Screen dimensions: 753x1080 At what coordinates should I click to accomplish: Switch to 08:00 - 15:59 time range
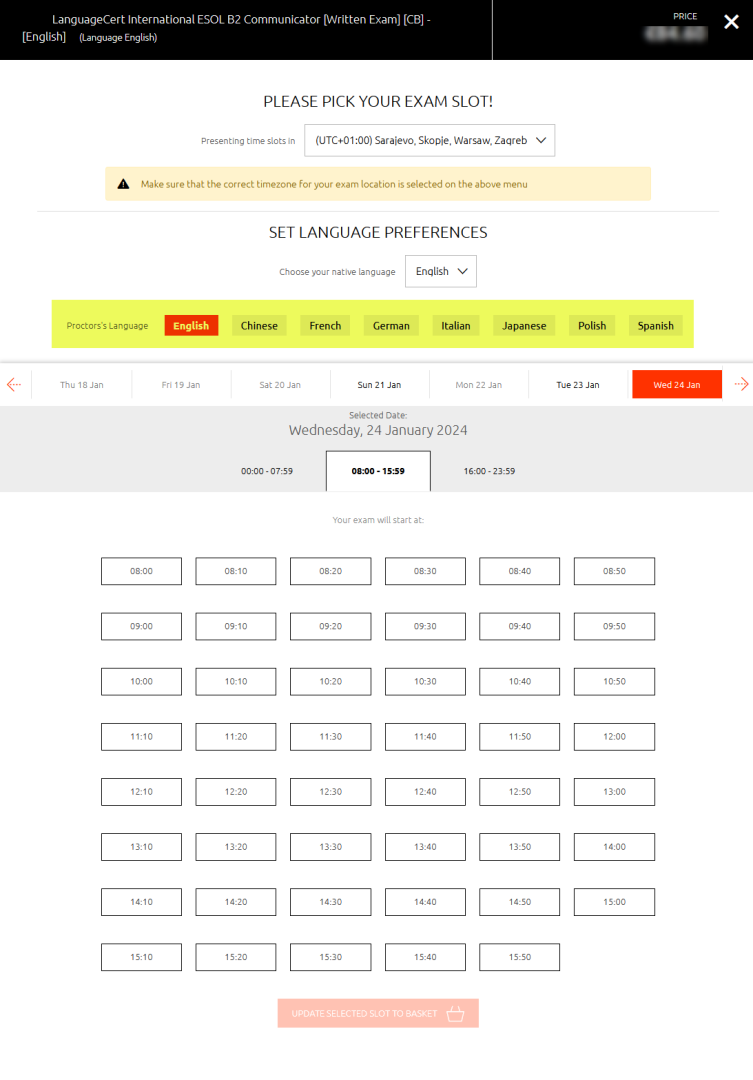[378, 471]
